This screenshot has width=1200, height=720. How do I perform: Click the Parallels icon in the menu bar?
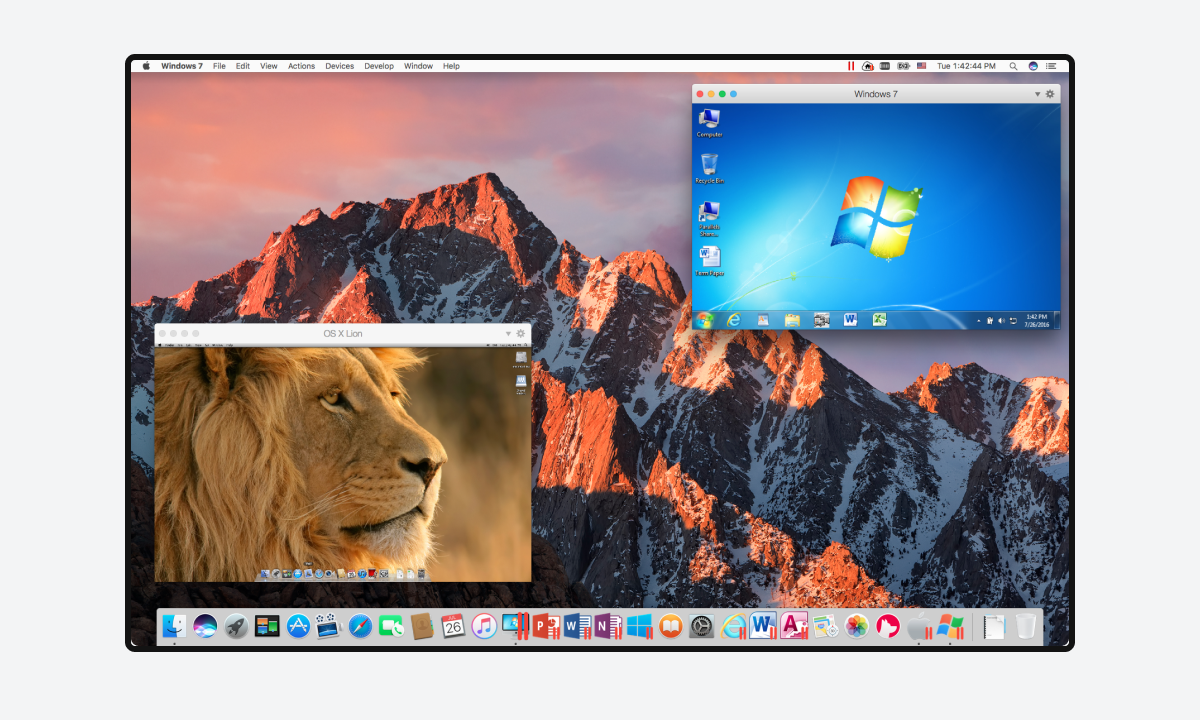click(851, 66)
